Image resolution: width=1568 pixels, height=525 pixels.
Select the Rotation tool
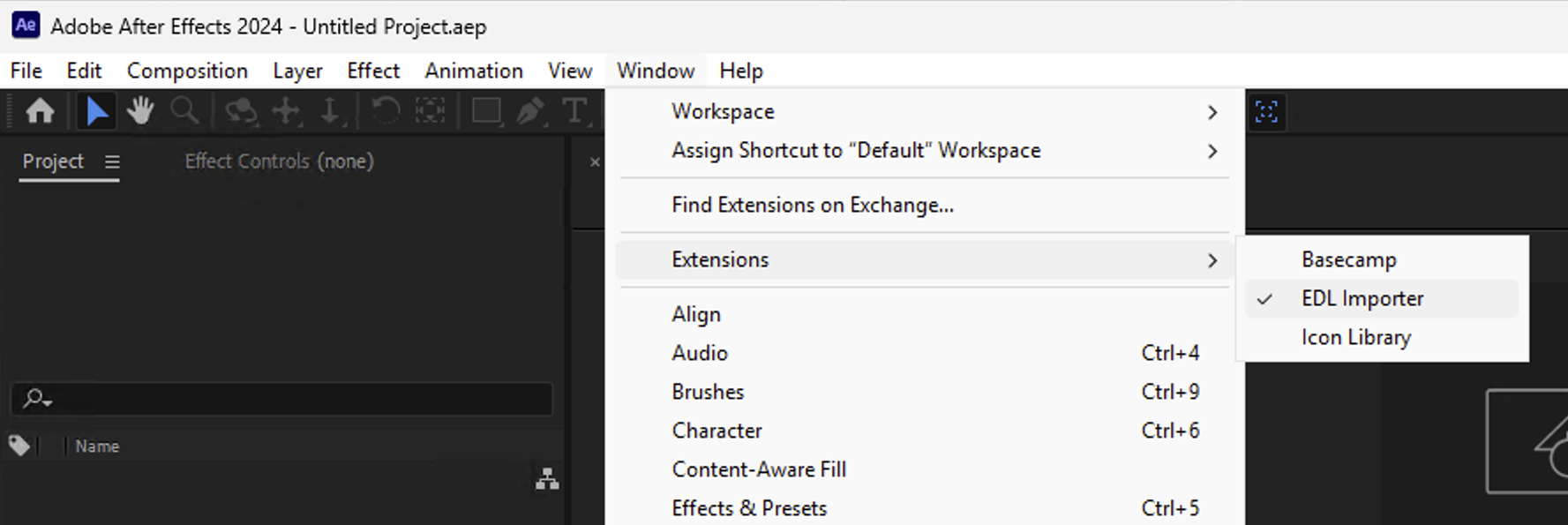tap(386, 111)
